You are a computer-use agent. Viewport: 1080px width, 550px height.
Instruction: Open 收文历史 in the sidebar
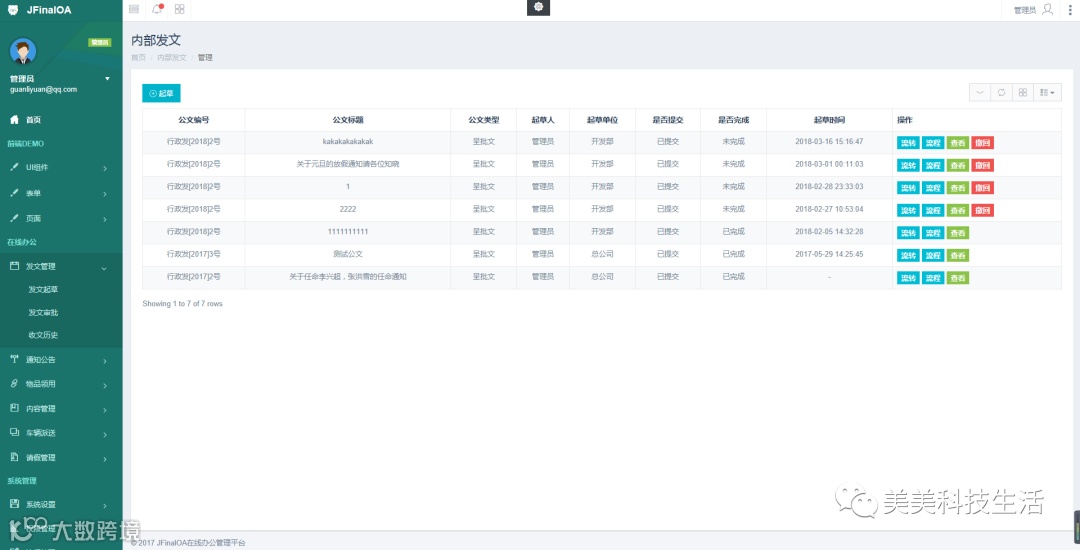click(43, 335)
